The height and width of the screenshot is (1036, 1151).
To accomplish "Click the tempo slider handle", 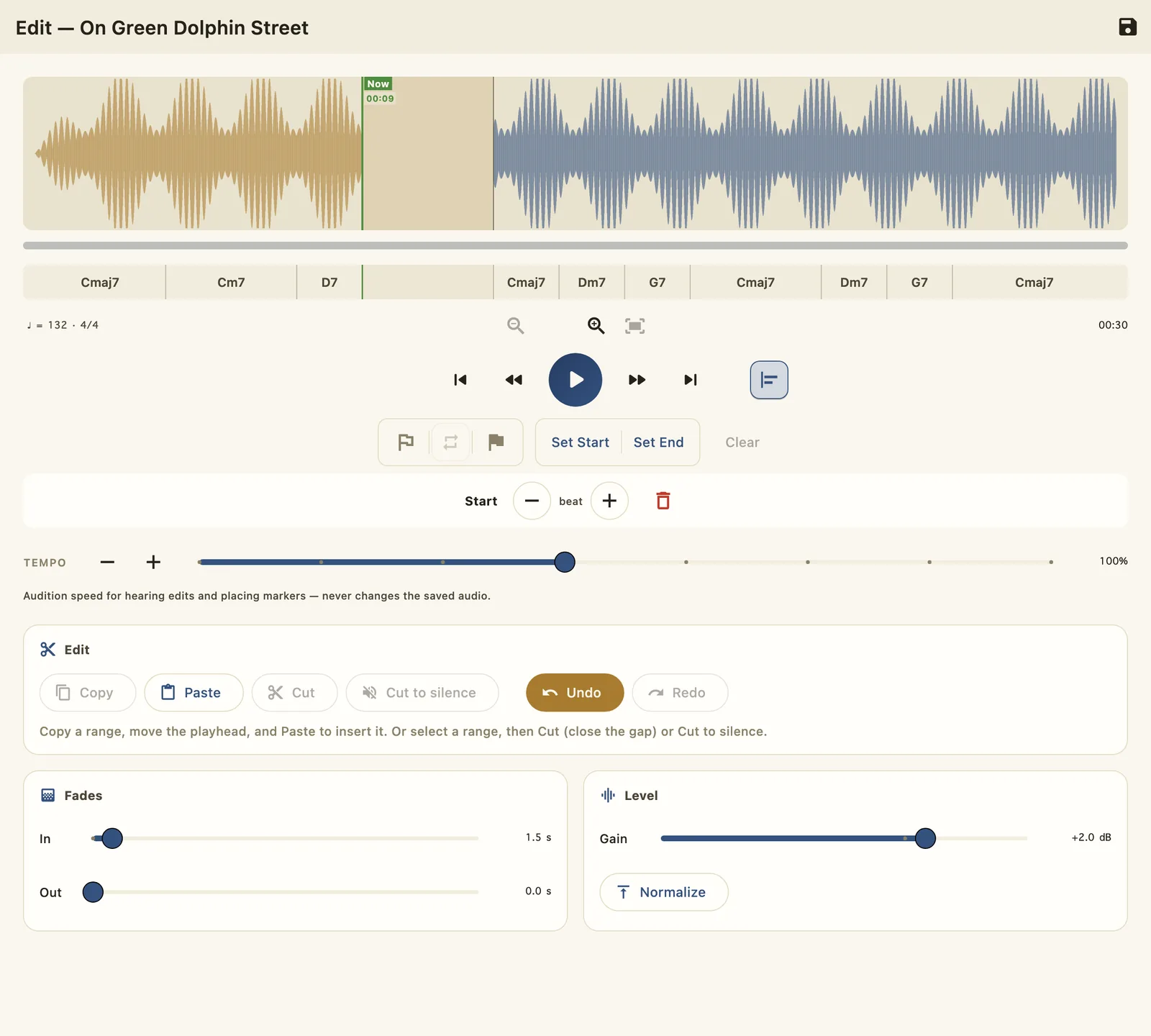I will click(565, 562).
